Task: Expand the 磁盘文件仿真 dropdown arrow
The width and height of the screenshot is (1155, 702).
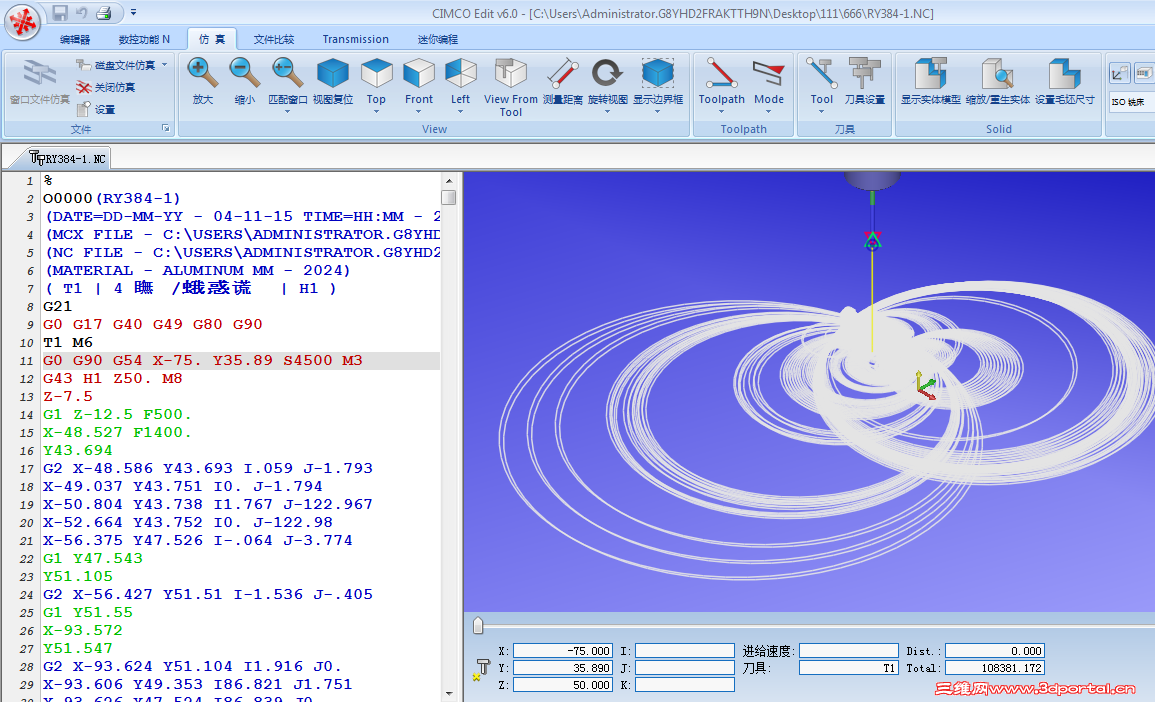Action: click(164, 65)
